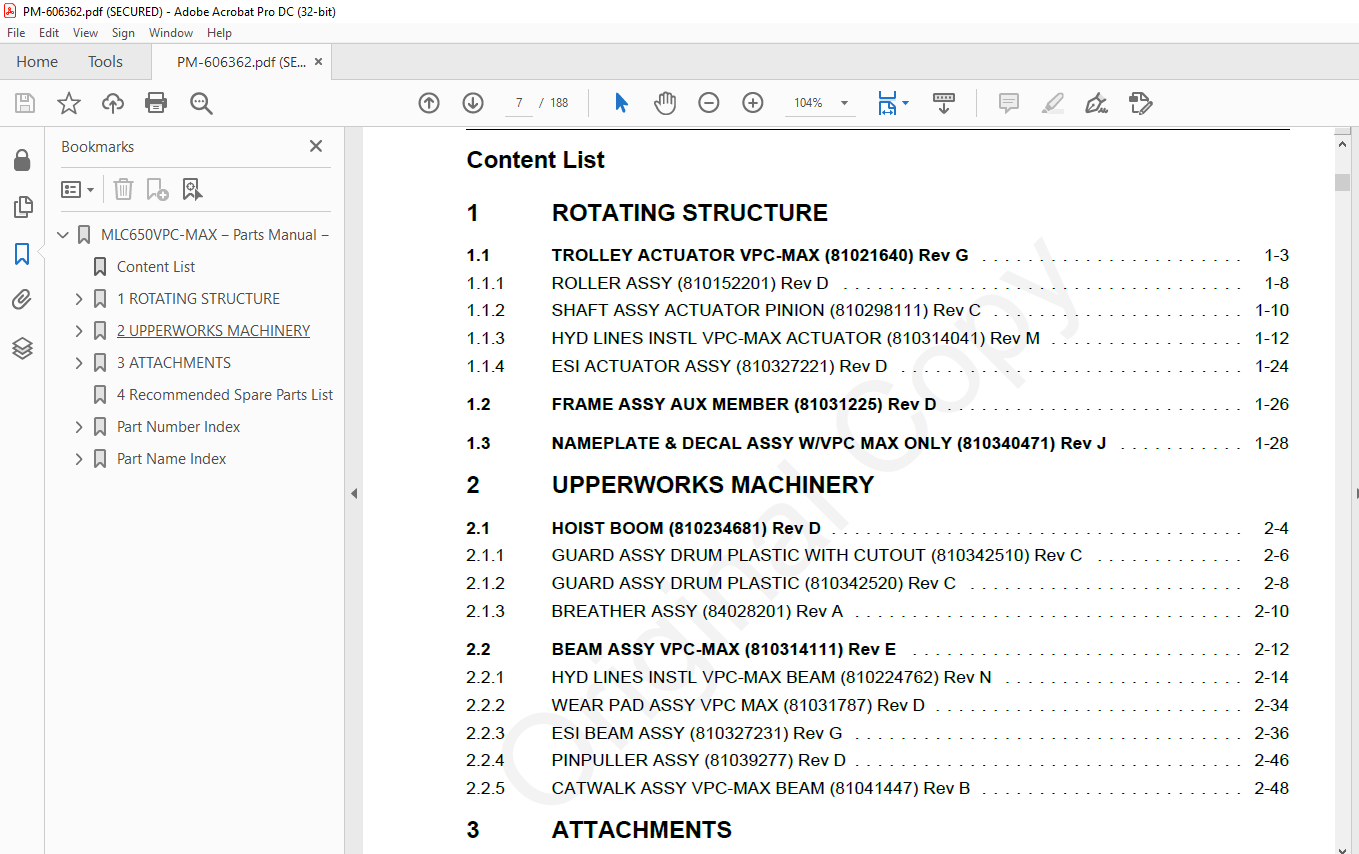Open the Sign document pen icon

1096,103
